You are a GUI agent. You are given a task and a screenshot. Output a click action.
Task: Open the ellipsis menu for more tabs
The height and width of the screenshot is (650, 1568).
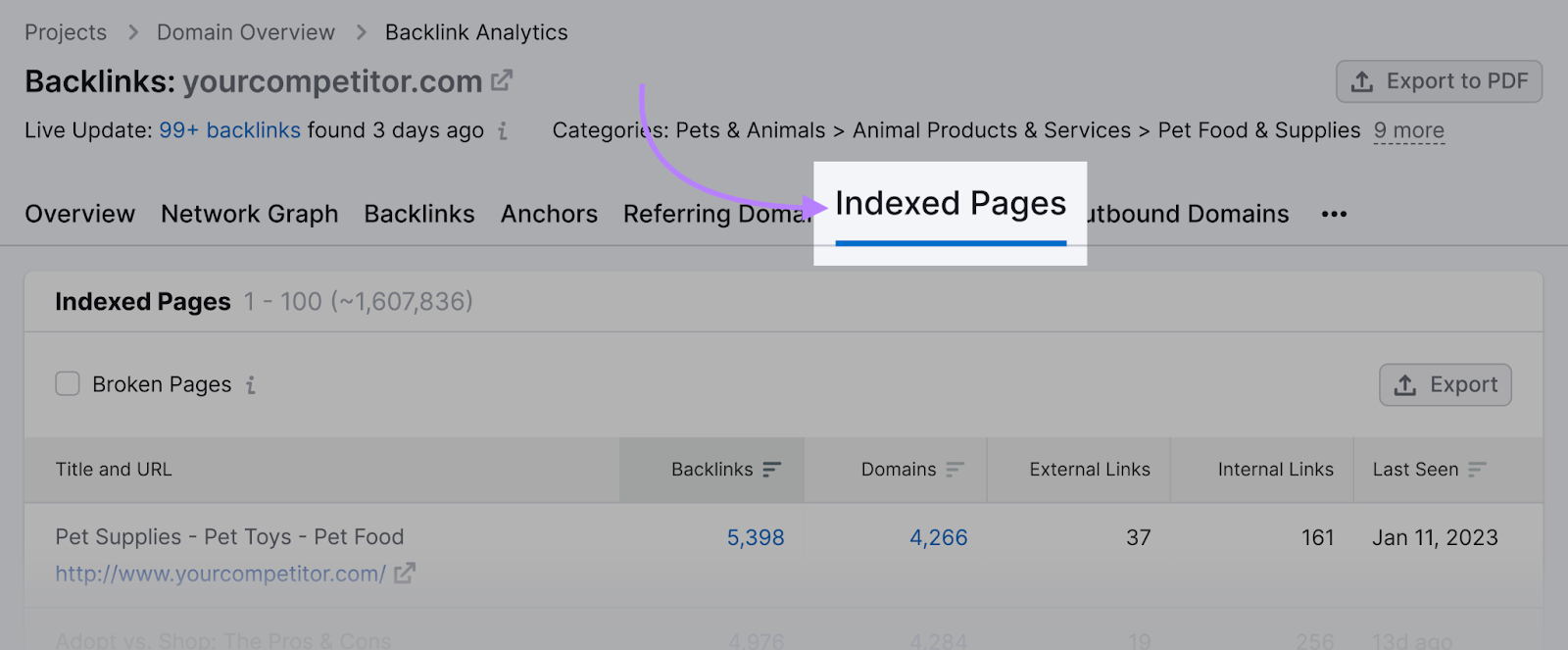point(1334,214)
